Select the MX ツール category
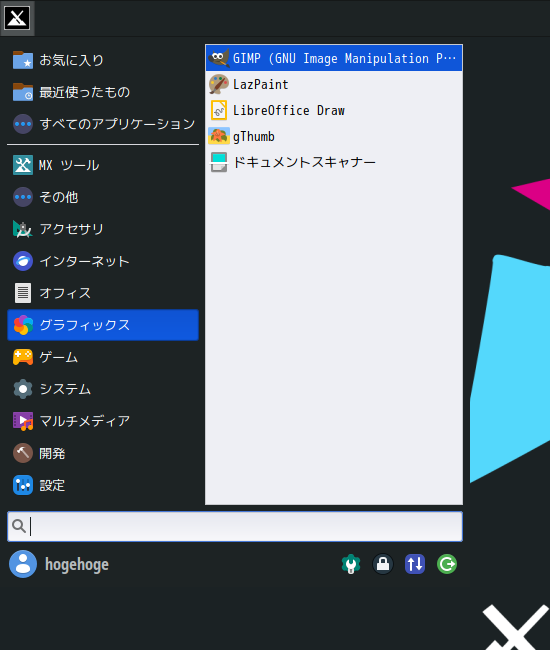Screen dimensions: 550x650 (103, 165)
